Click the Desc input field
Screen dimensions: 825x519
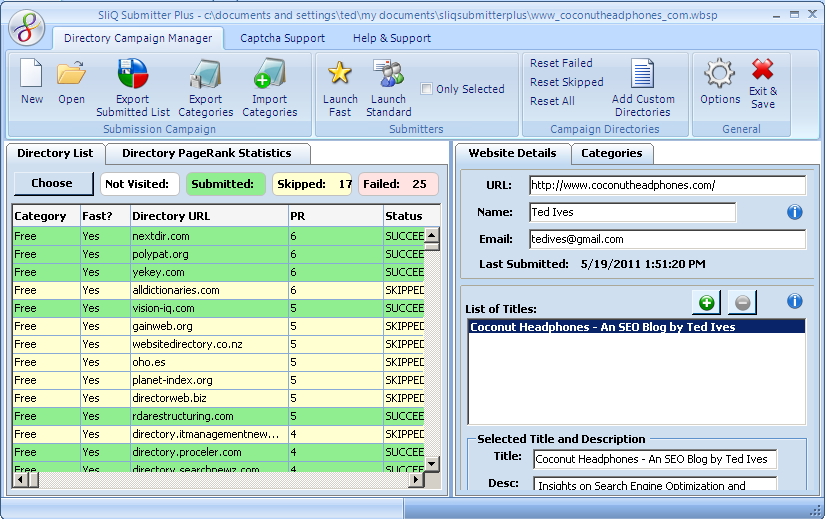point(655,484)
